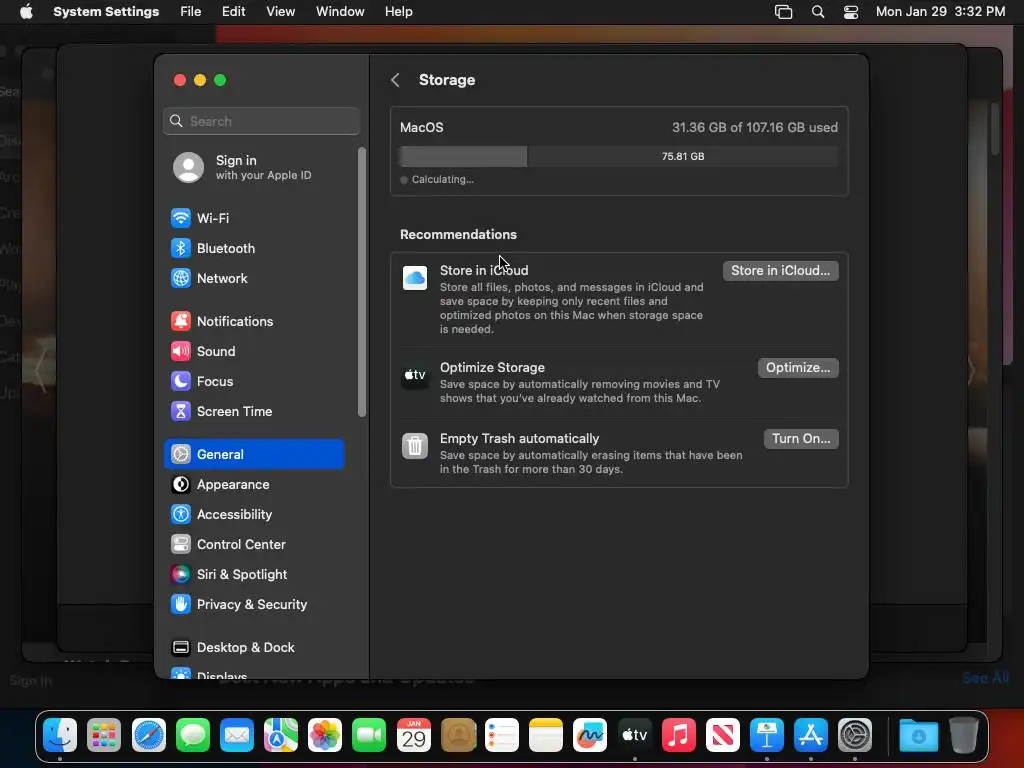Open Messages from the Dock
This screenshot has height=768, width=1024.
pyautogui.click(x=193, y=736)
